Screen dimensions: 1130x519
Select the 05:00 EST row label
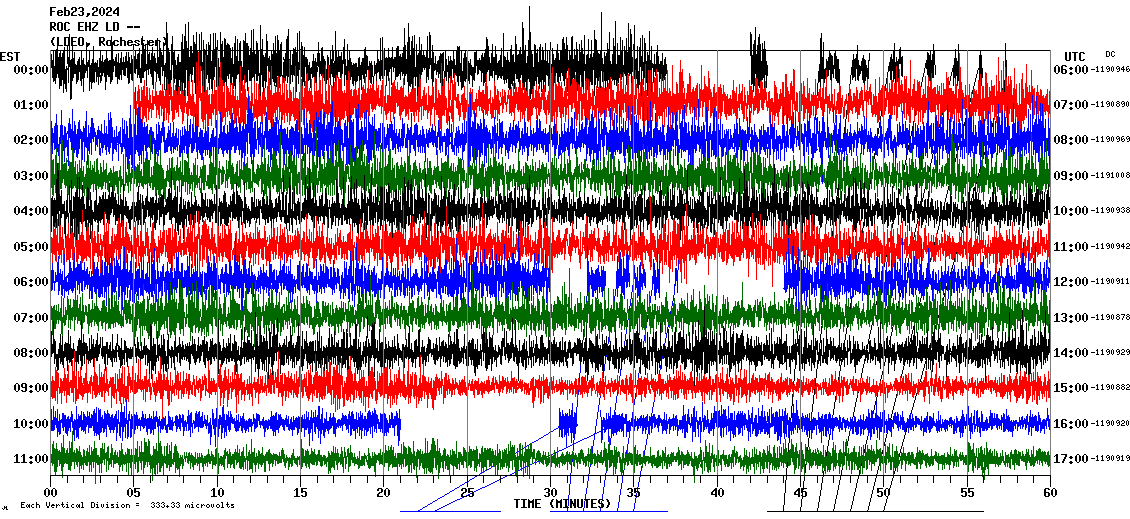pyautogui.click(x=30, y=247)
